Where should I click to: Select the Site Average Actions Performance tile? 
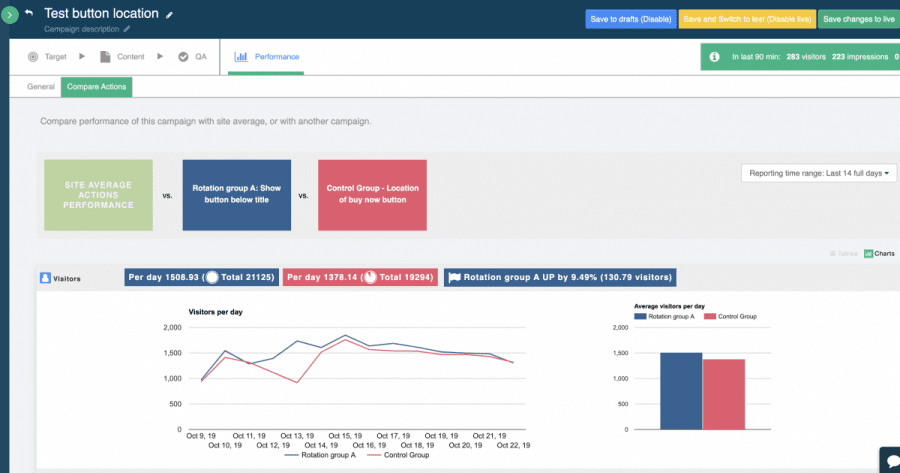[99, 196]
